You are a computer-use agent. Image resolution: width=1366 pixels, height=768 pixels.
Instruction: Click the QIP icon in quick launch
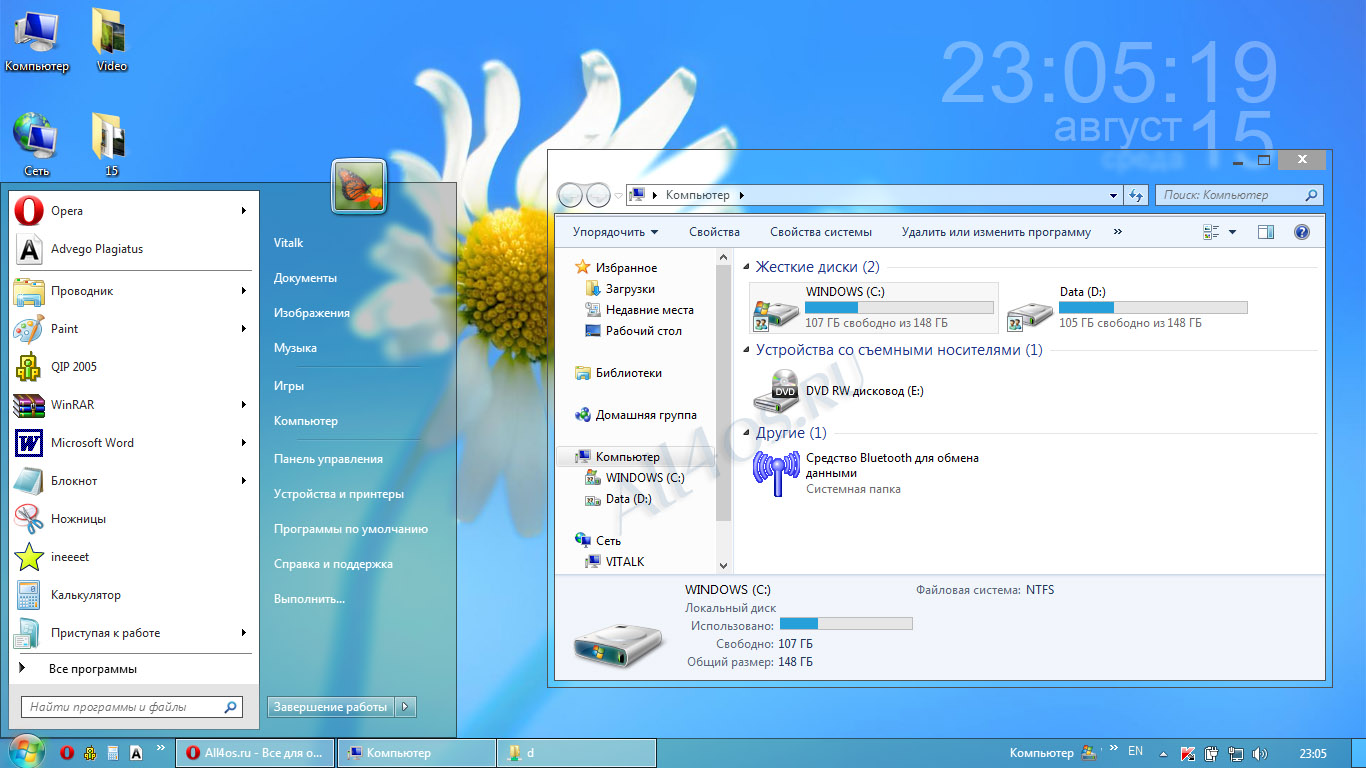[90, 753]
